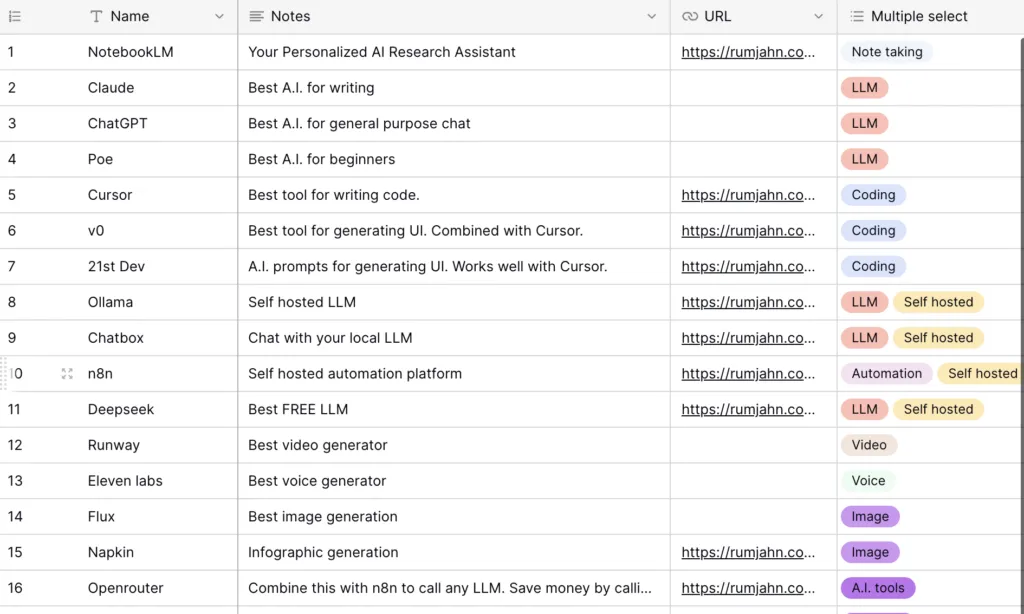Click the Openrouter row URL link
This screenshot has height=614, width=1024.
tap(748, 588)
